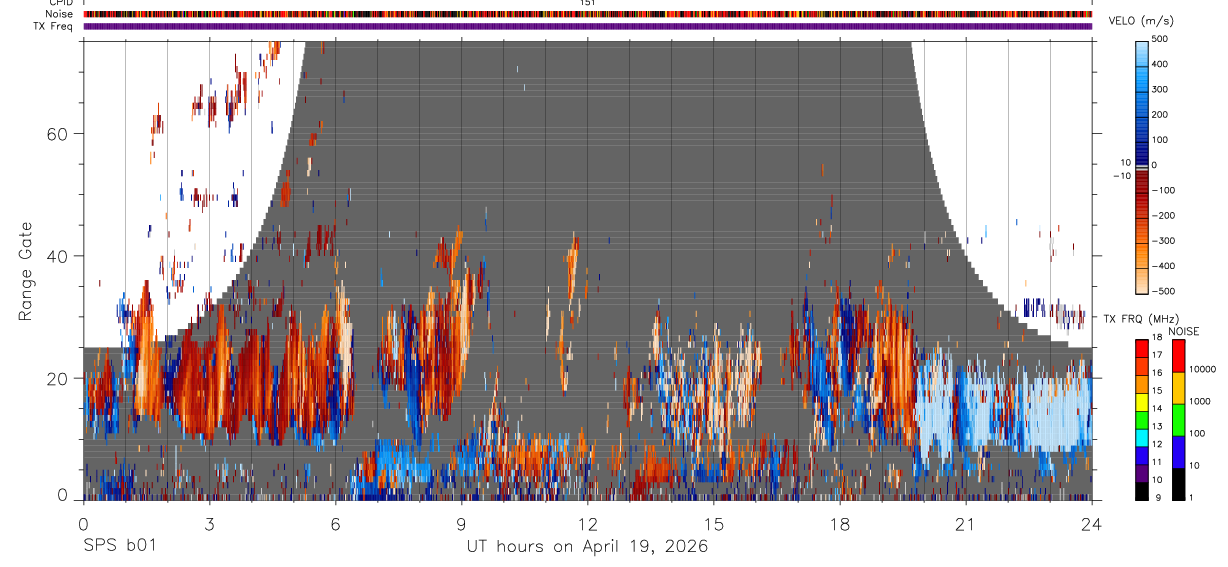Screen dimensions: 1228x567
Task: Click the 'UT hours on April 19, 2026' axis title
Action: pos(587,547)
